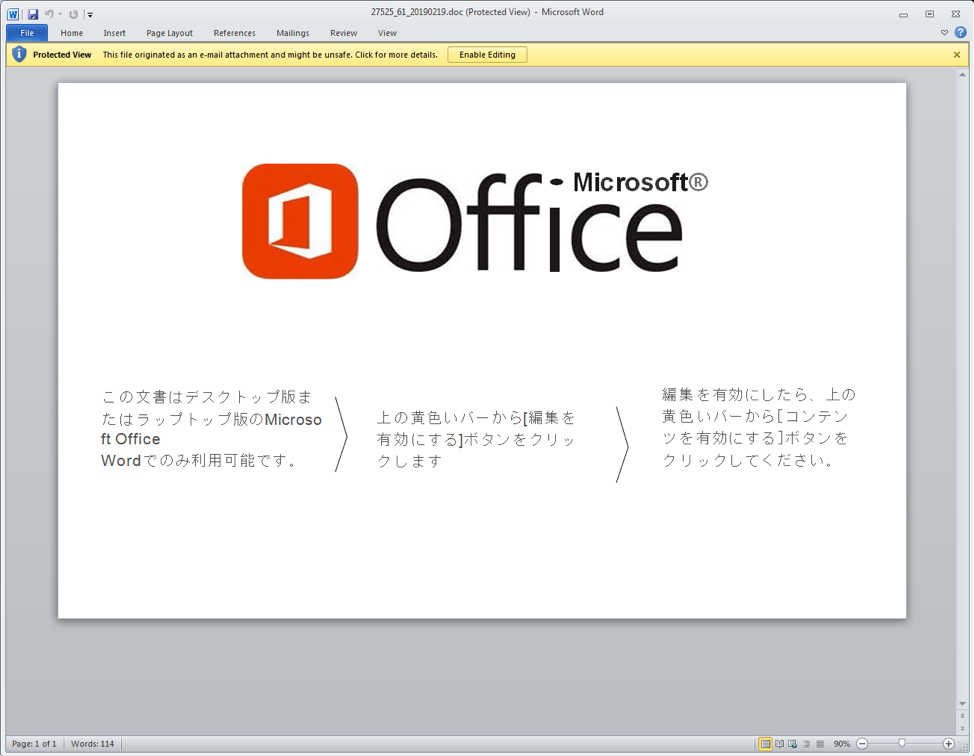Open the Page Layout tab
Screen dimensions: 974x756
point(170,33)
